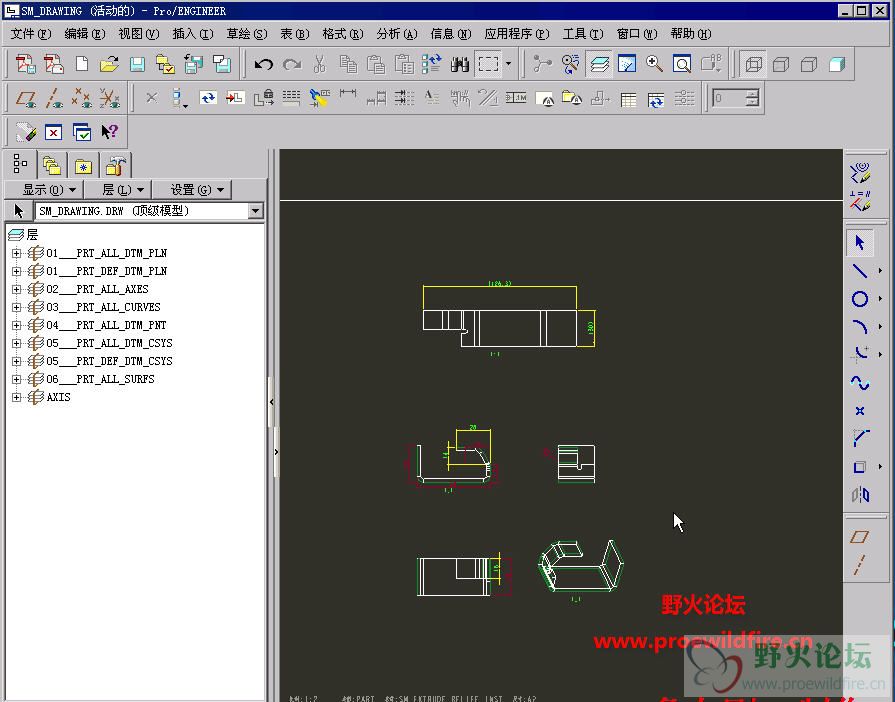Select the spline sketch tool
Screen dimensions: 895x702
(x=860, y=383)
